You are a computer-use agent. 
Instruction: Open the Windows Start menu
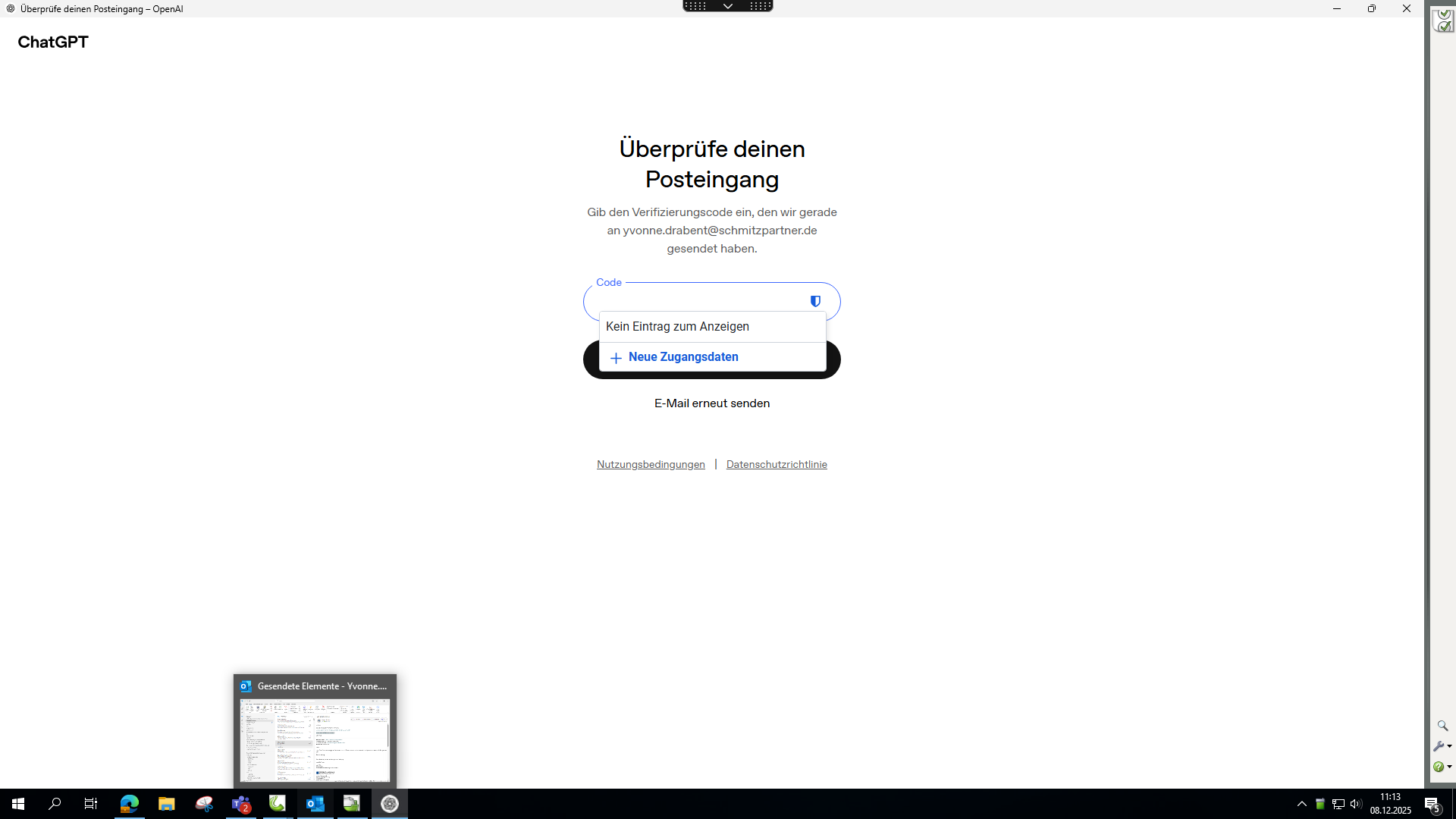[x=18, y=804]
